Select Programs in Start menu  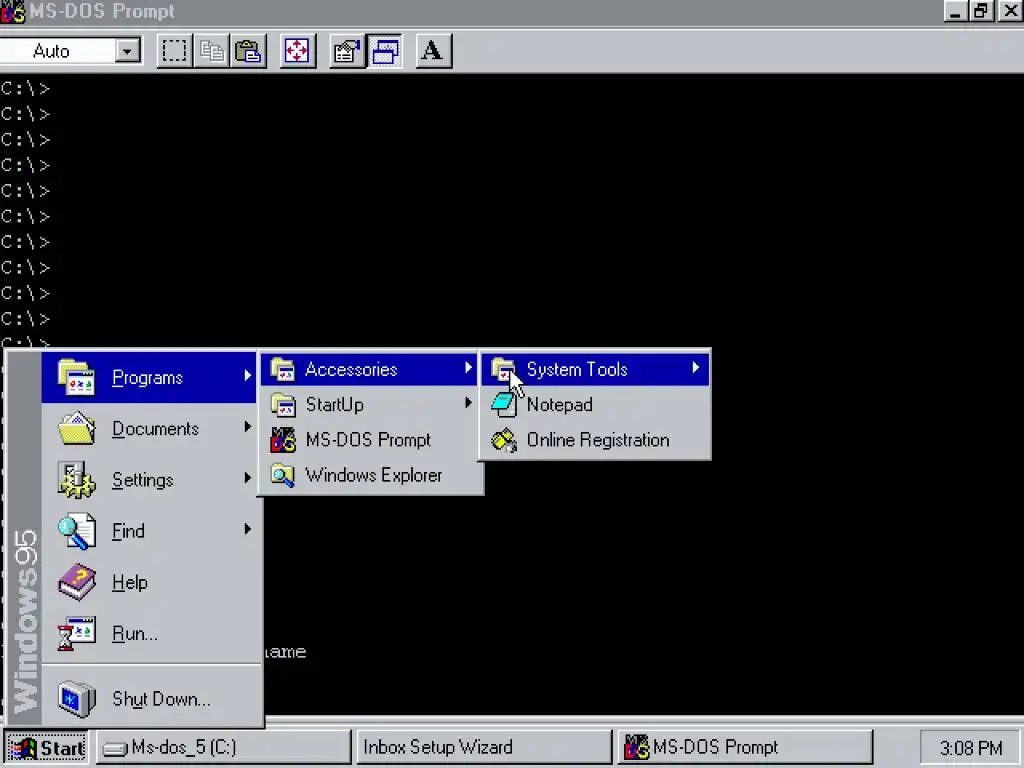[x=148, y=377]
